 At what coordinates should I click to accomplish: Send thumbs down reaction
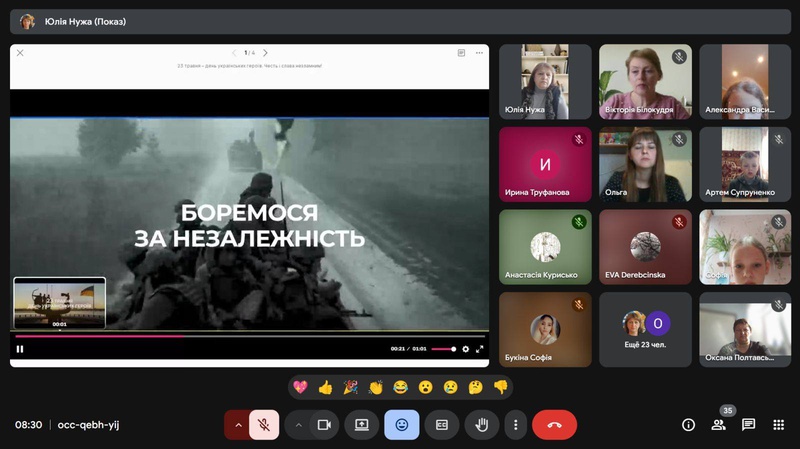(x=501, y=387)
